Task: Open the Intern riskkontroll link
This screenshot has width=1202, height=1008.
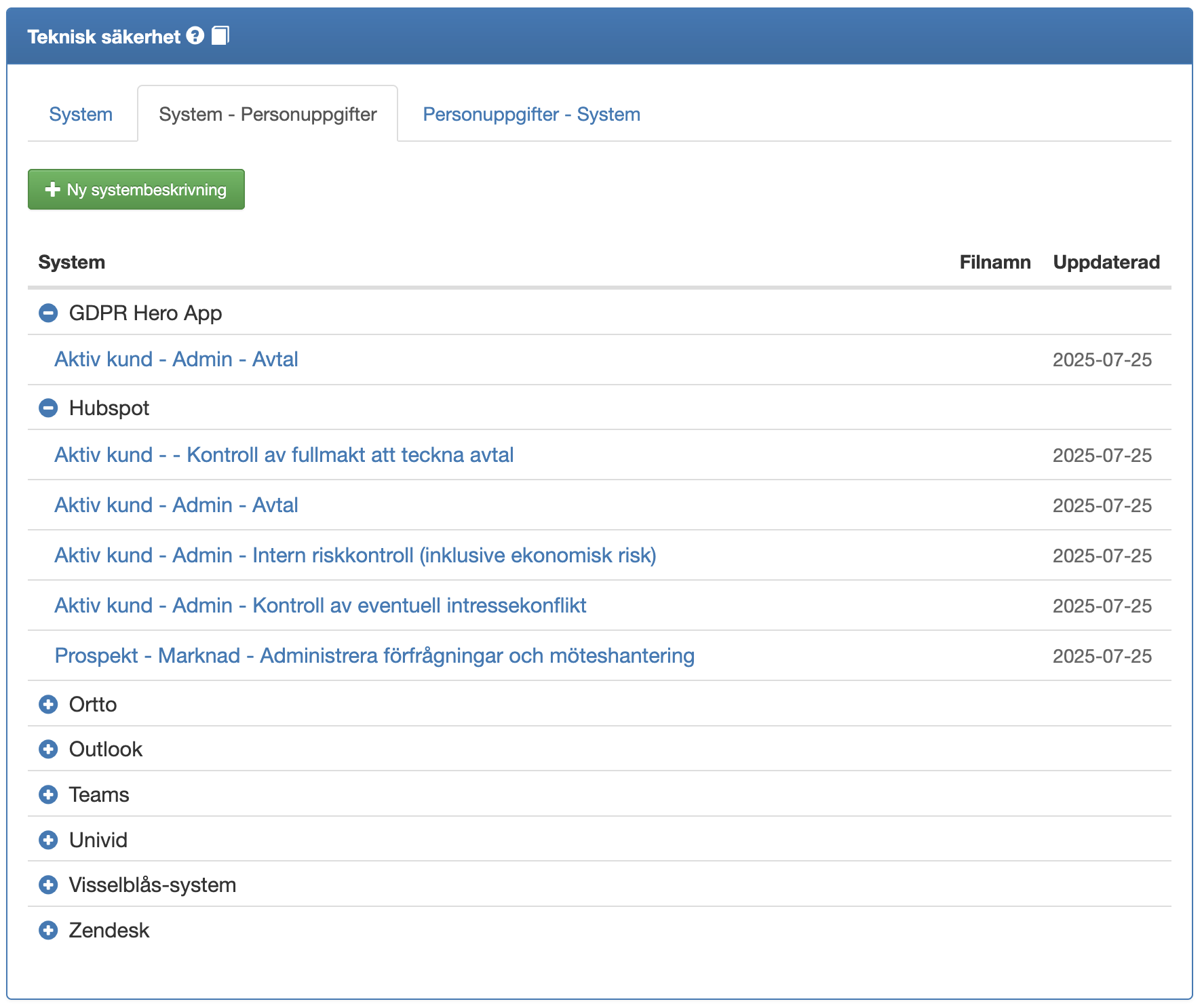Action: pos(355,556)
